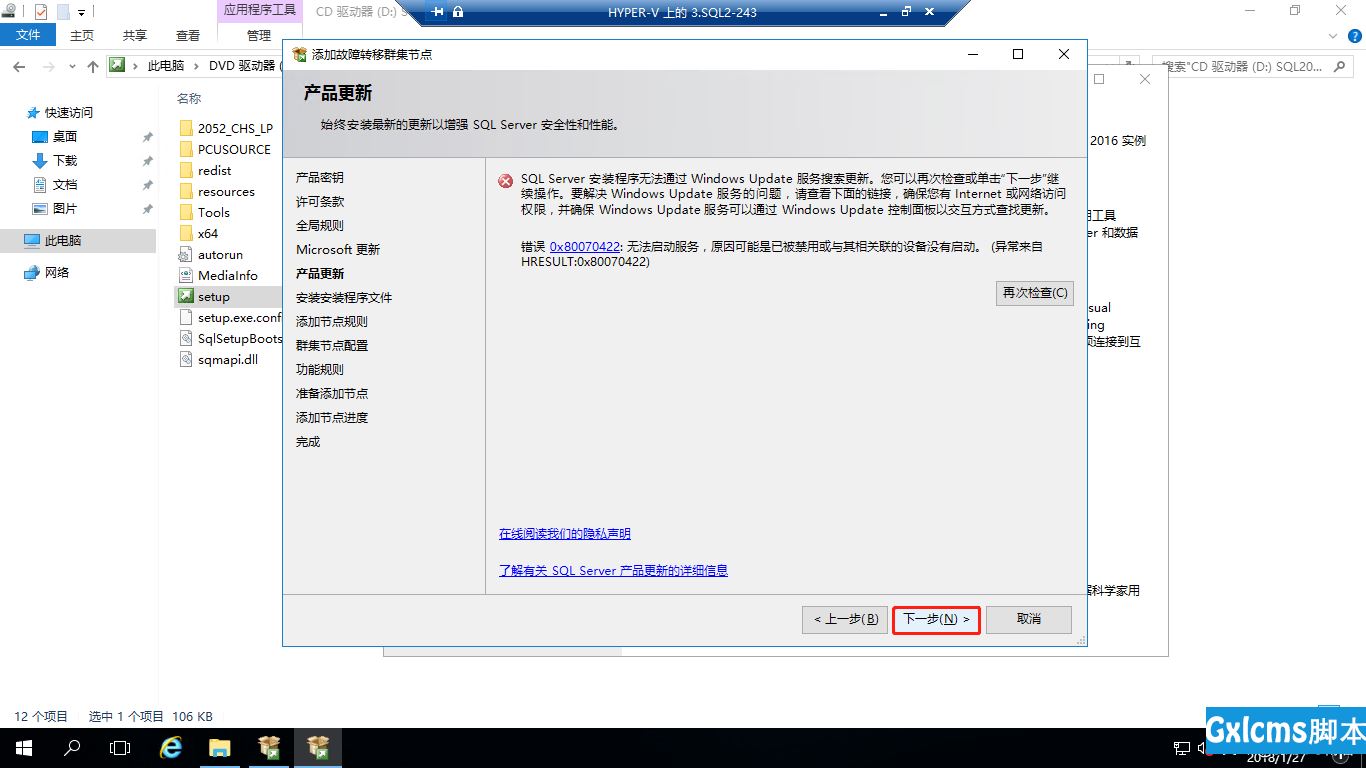This screenshot has width=1366, height=768.
Task: Select the redist folder
Action: pos(215,171)
